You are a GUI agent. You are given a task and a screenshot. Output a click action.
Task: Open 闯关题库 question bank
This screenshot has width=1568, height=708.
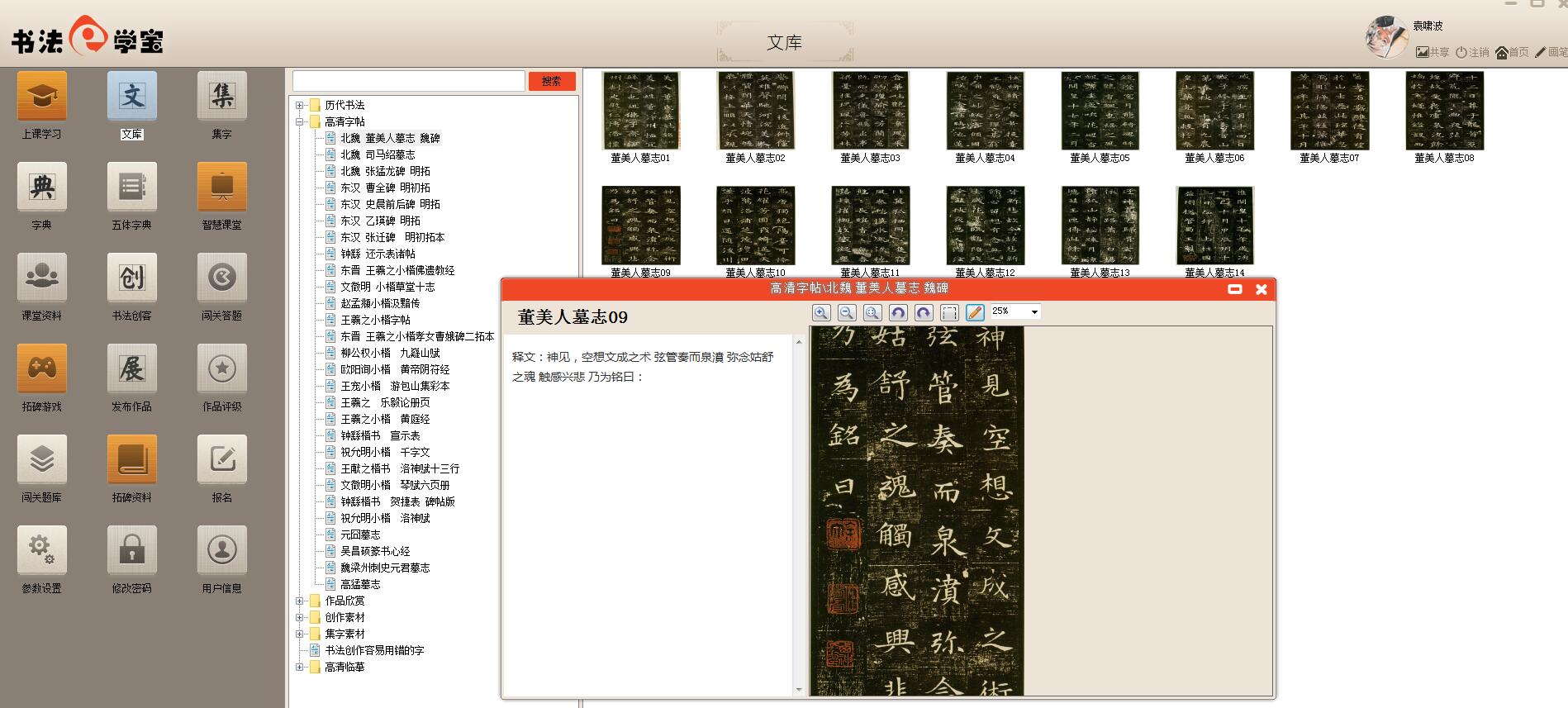(41, 460)
